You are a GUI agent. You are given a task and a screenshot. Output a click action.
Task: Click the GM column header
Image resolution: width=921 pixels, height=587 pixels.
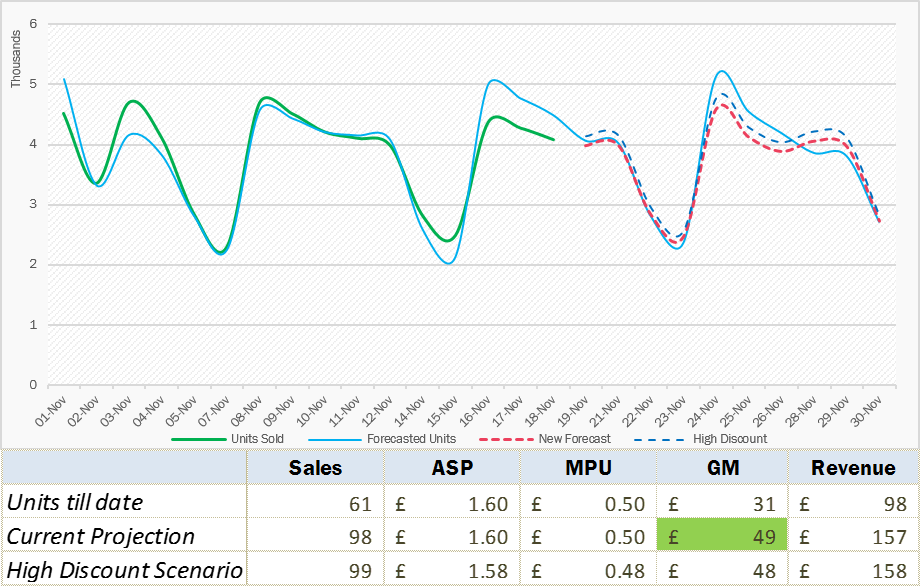click(x=722, y=468)
